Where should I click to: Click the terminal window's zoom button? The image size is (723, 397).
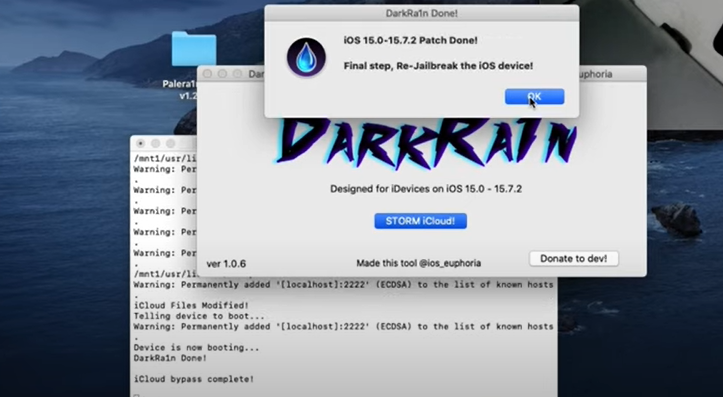pos(170,143)
